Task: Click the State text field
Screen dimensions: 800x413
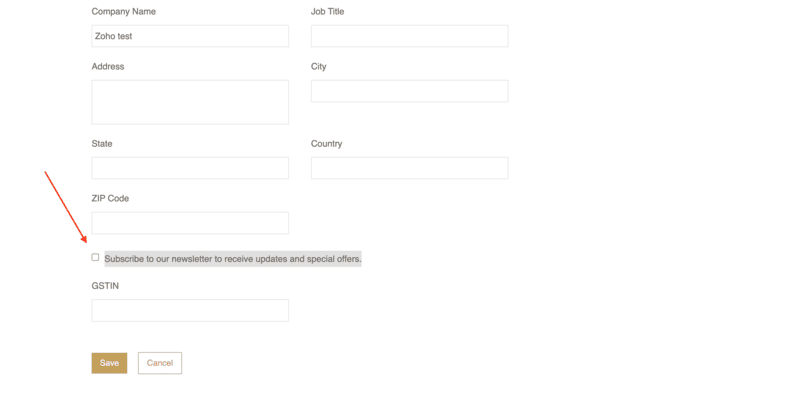Action: coord(190,168)
